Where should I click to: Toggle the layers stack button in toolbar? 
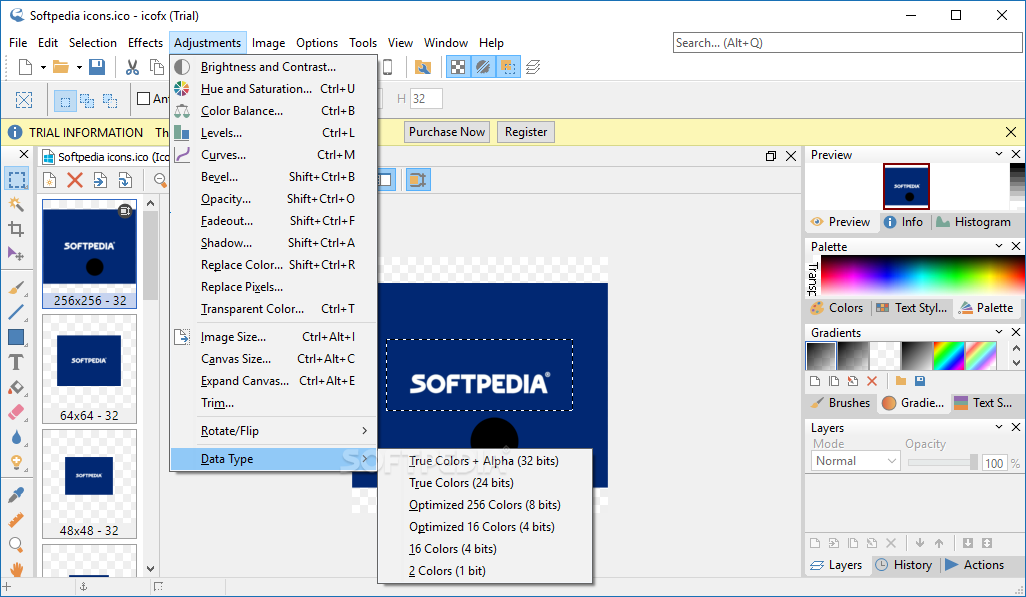(x=533, y=67)
